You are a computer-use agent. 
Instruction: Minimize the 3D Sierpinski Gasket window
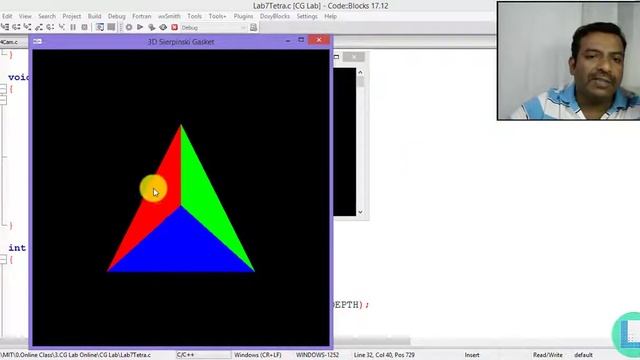point(288,40)
